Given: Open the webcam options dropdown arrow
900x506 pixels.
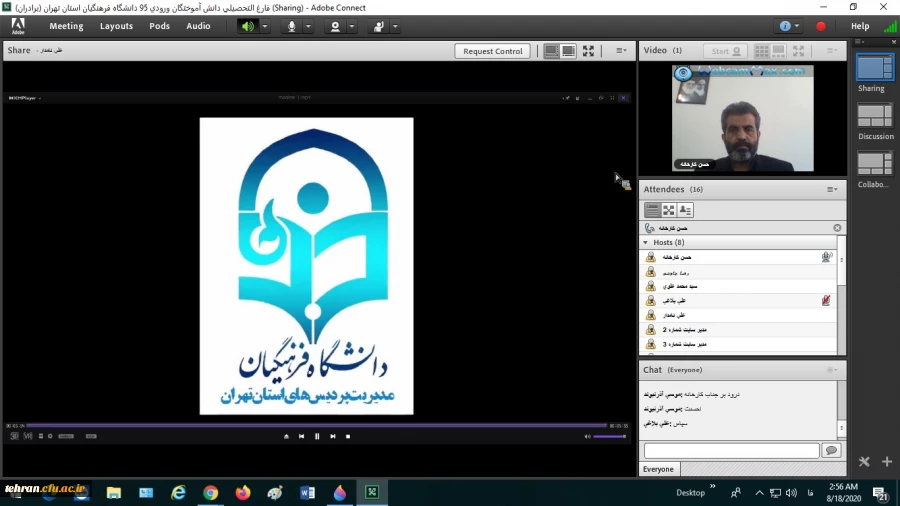Looking at the screenshot, I should pos(352,26).
